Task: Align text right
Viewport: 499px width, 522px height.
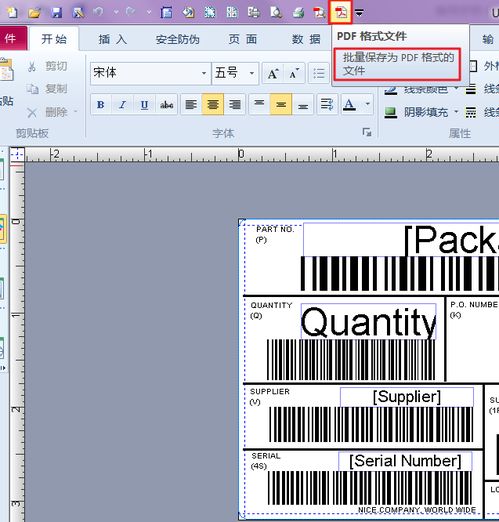Action: point(235,104)
